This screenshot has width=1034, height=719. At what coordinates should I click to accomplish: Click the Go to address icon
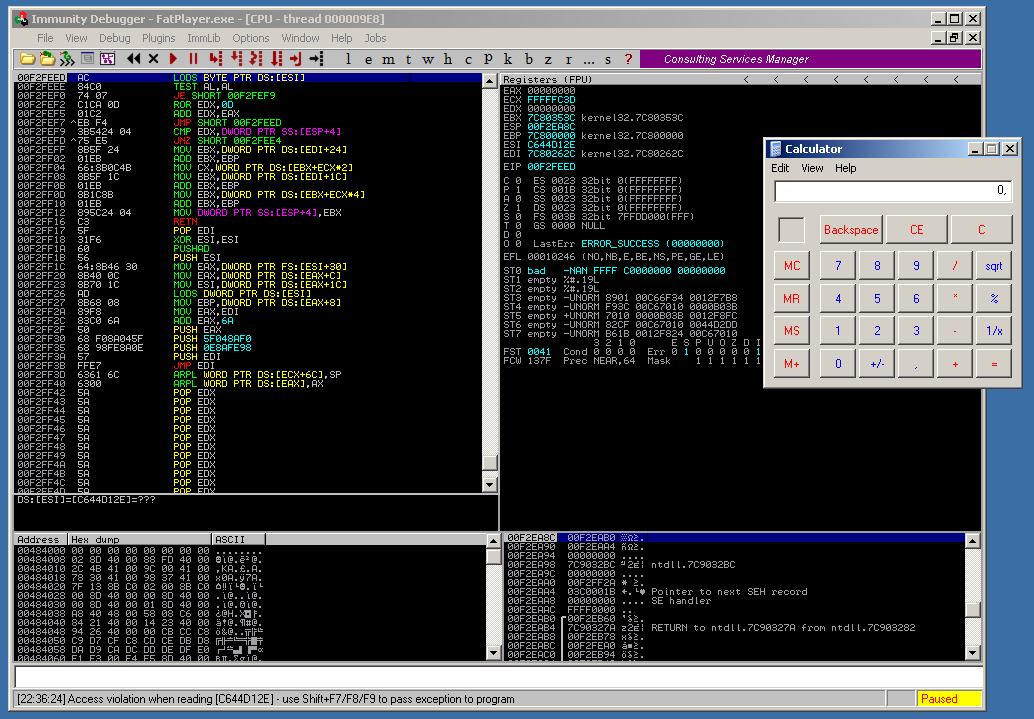click(317, 59)
